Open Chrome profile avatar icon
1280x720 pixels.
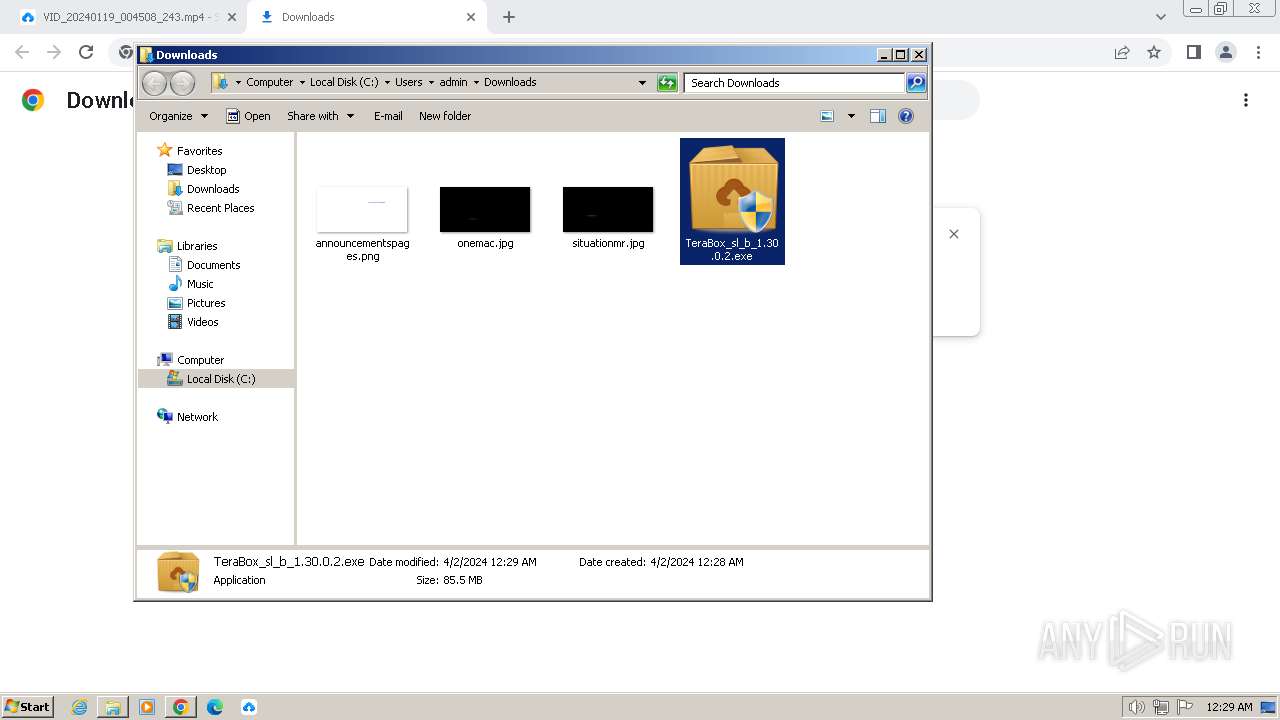(1225, 52)
